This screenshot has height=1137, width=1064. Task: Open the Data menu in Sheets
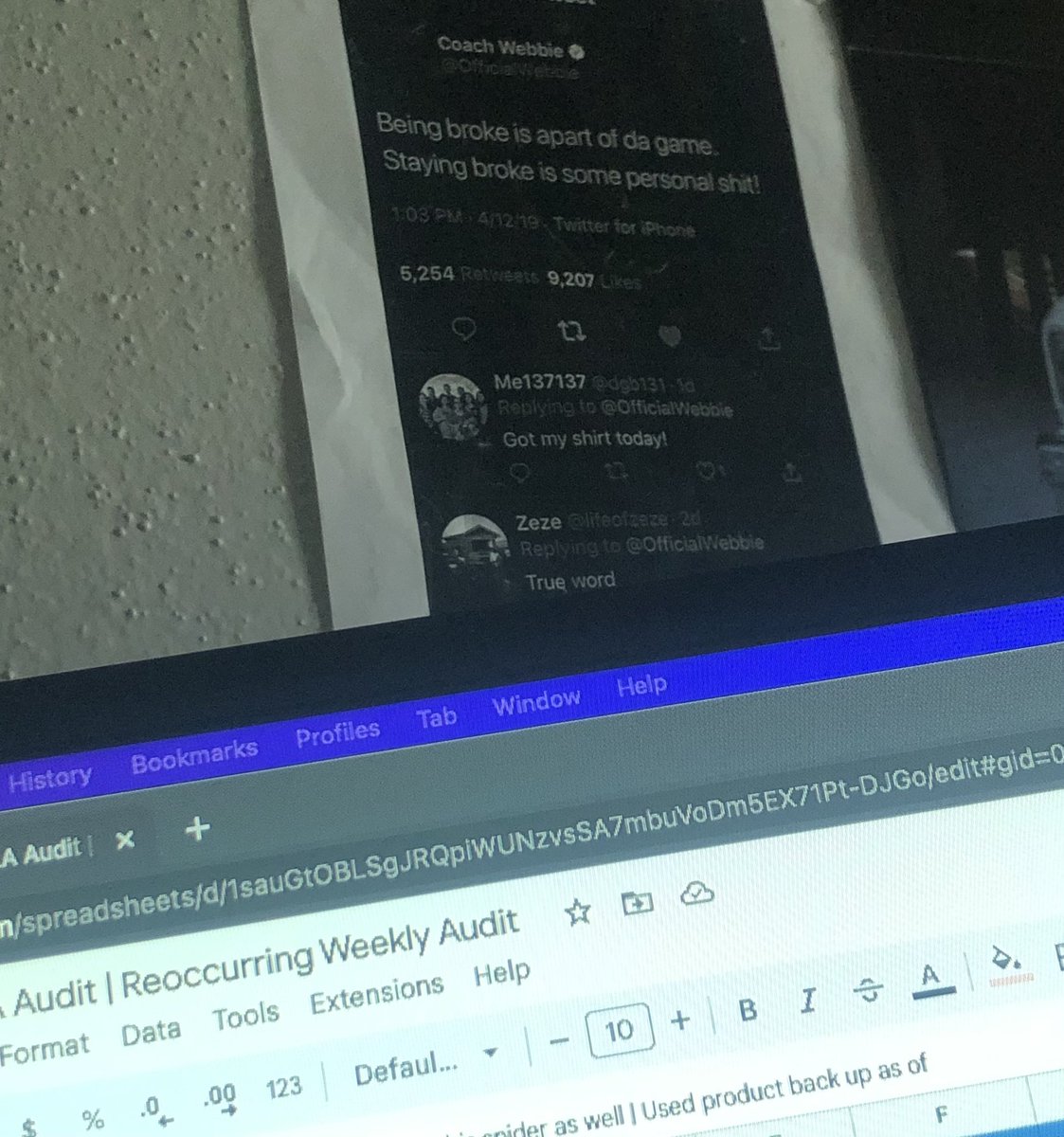pos(151,1031)
